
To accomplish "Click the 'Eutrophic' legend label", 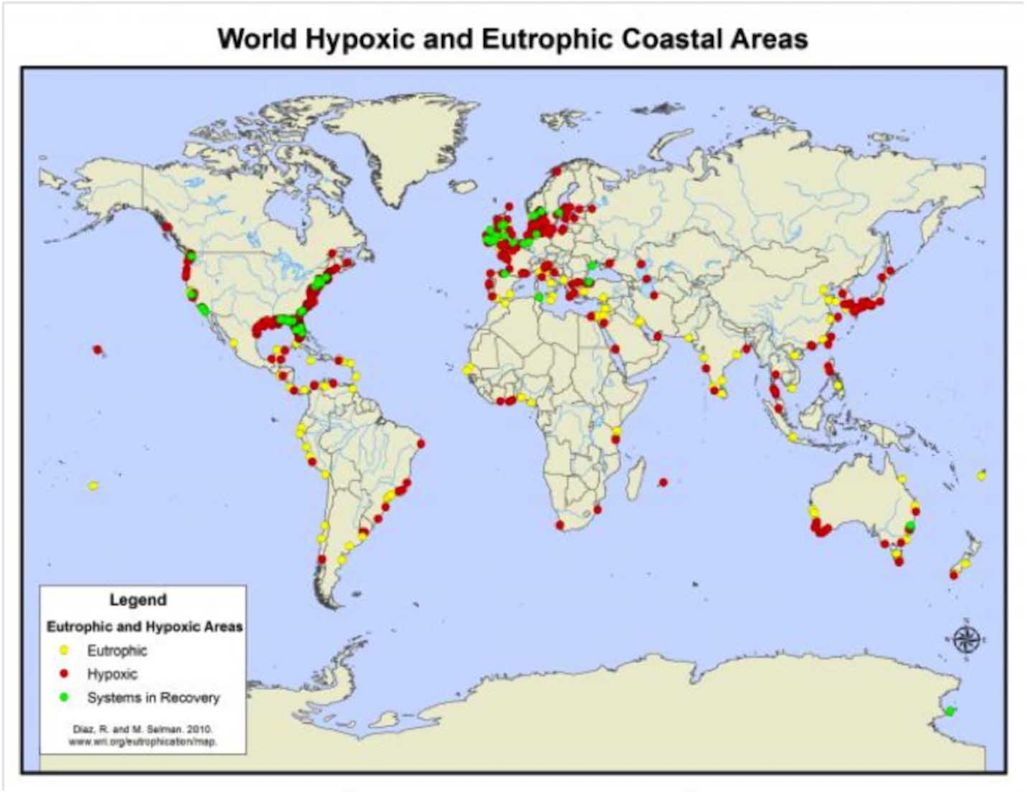I will 117,651.
